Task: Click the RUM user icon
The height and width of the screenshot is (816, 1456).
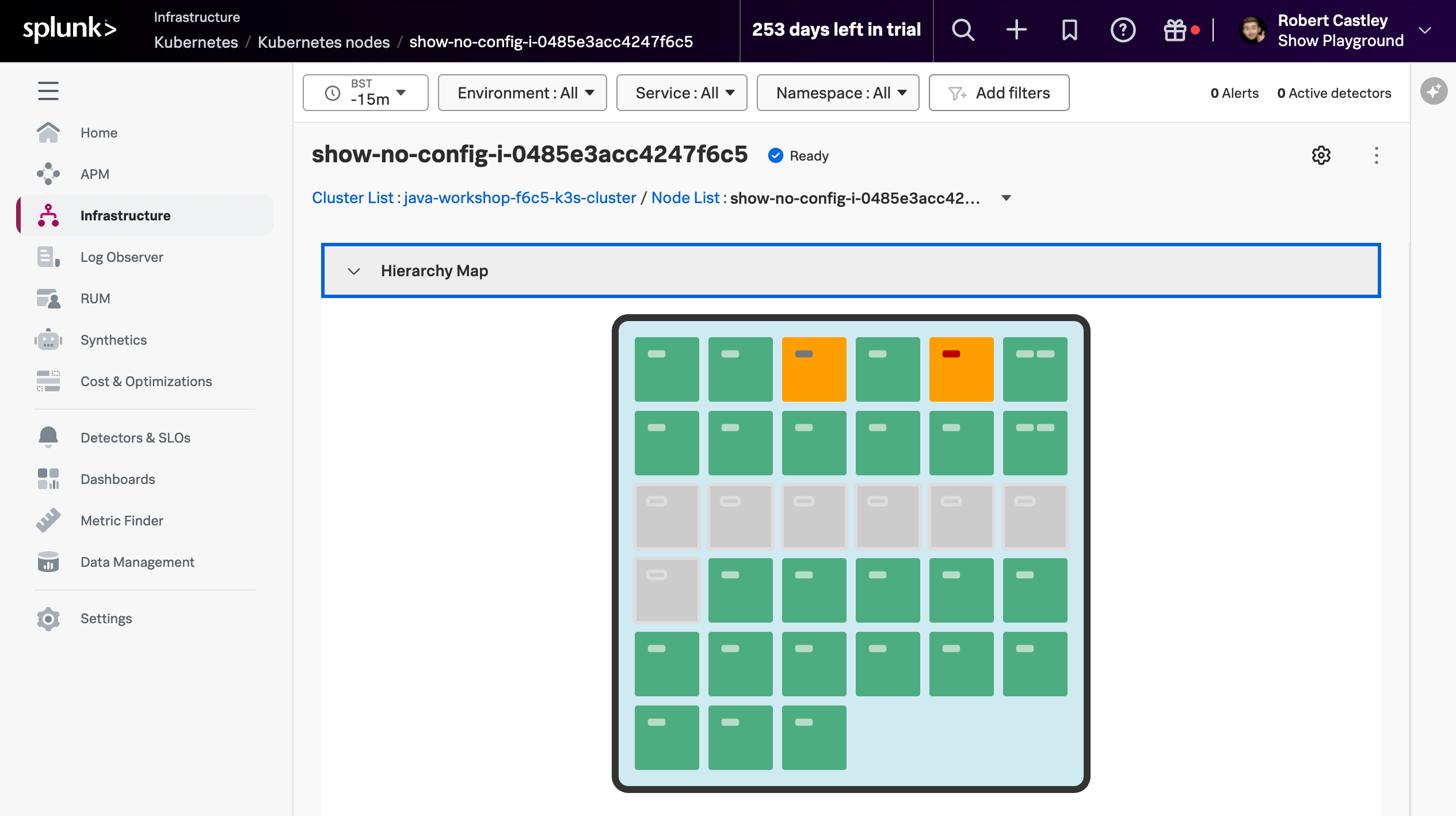Action: (x=48, y=298)
